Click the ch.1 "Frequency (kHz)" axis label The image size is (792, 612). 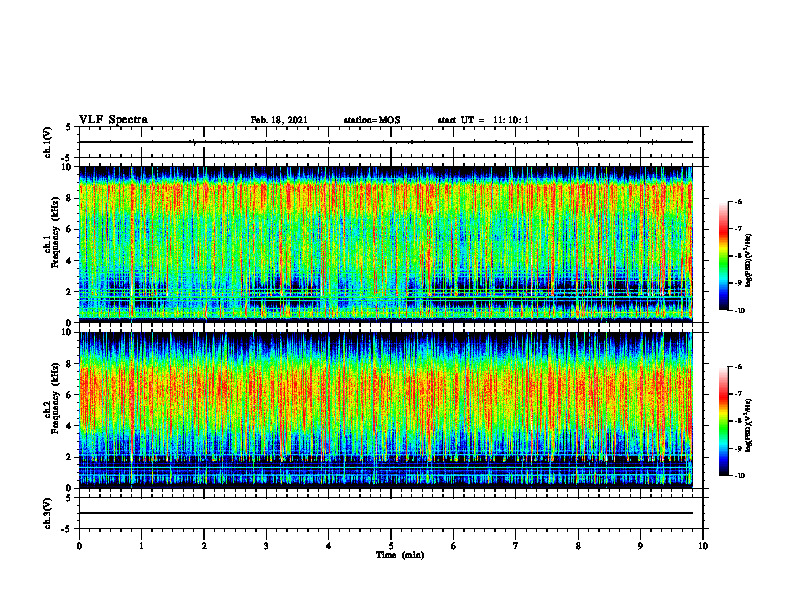(55, 232)
